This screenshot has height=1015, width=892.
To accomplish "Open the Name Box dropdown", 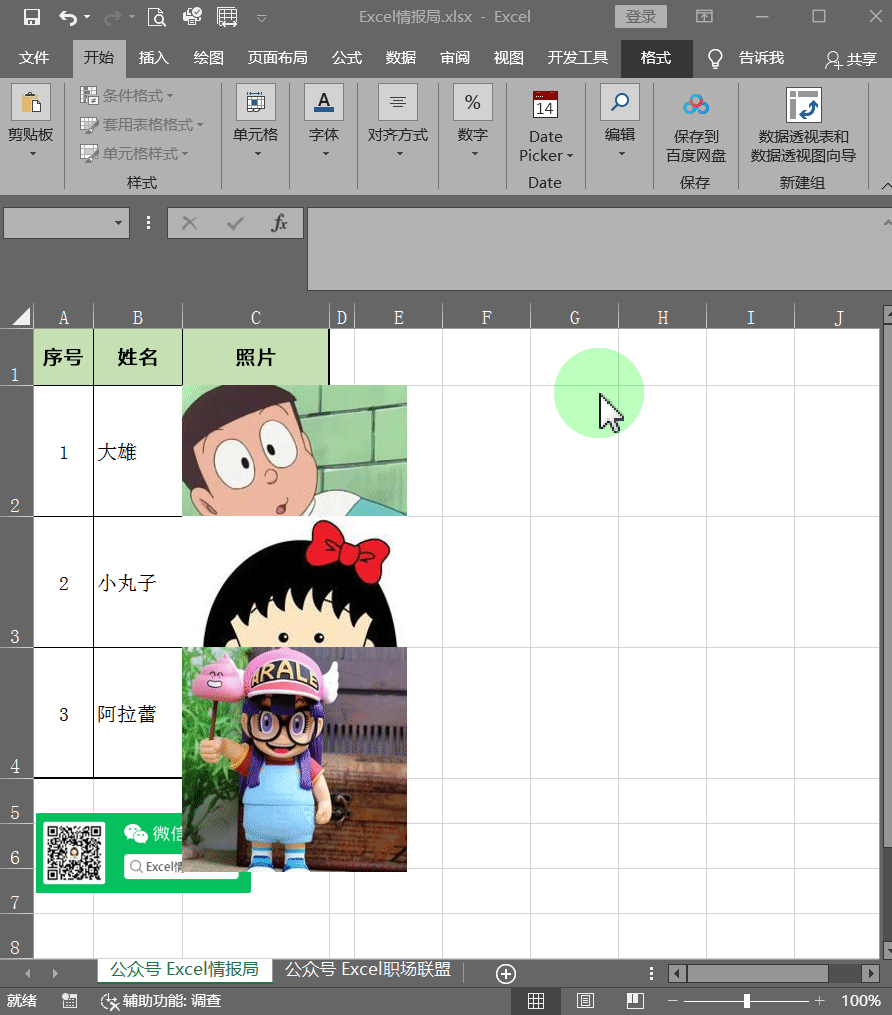I will tap(118, 223).
